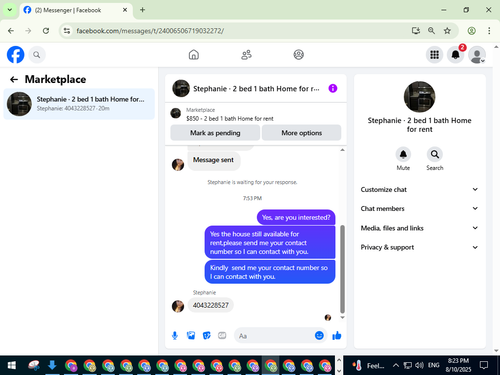Open emoji picker in message box
This screenshot has height=375, width=500.
pos(319,335)
